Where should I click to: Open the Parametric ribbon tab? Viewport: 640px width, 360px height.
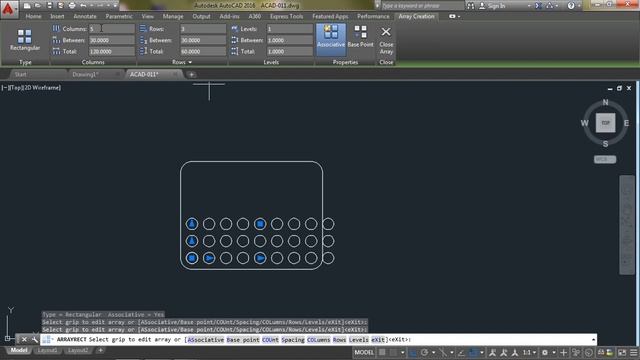[x=119, y=16]
